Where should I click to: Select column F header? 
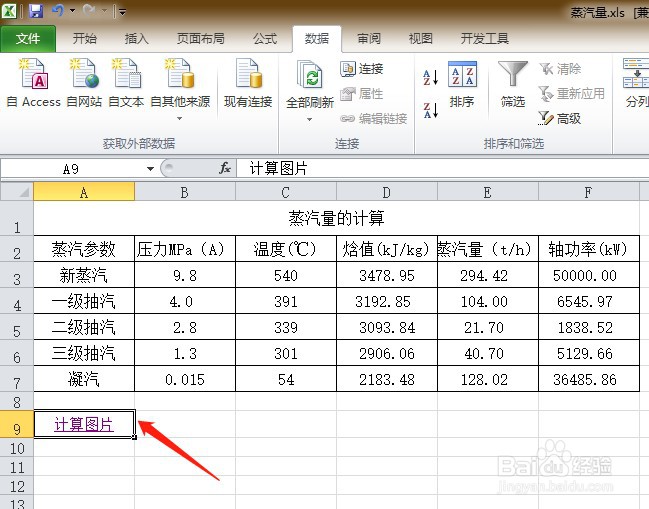[589, 192]
